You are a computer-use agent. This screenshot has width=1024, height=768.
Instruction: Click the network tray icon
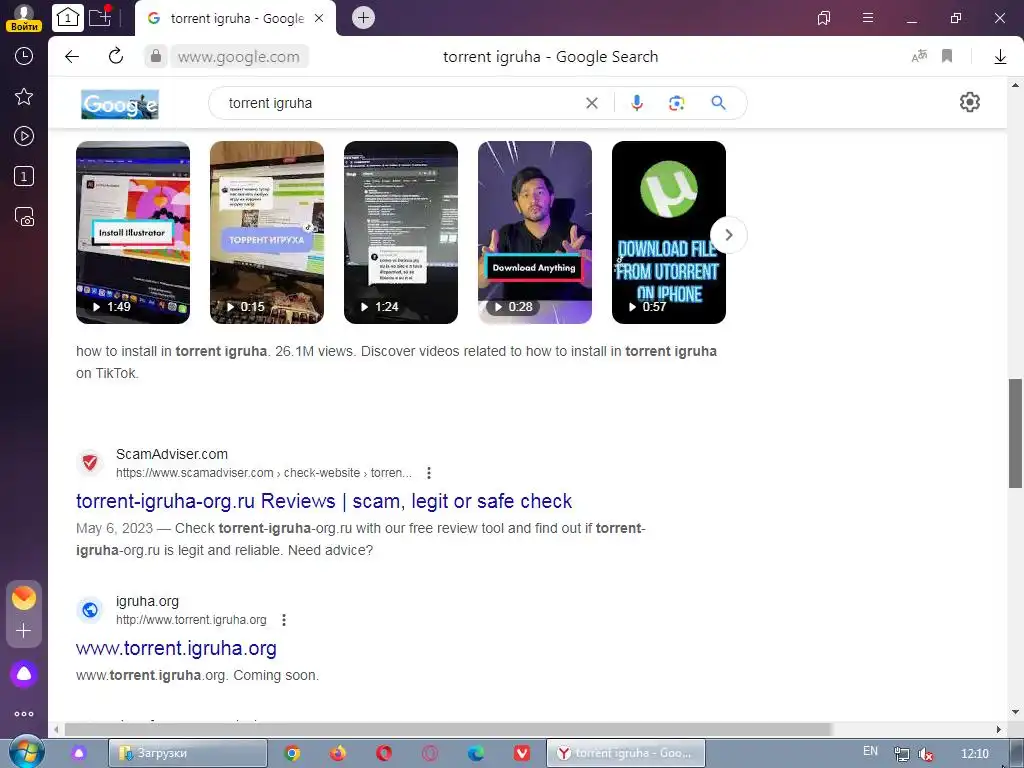click(901, 754)
